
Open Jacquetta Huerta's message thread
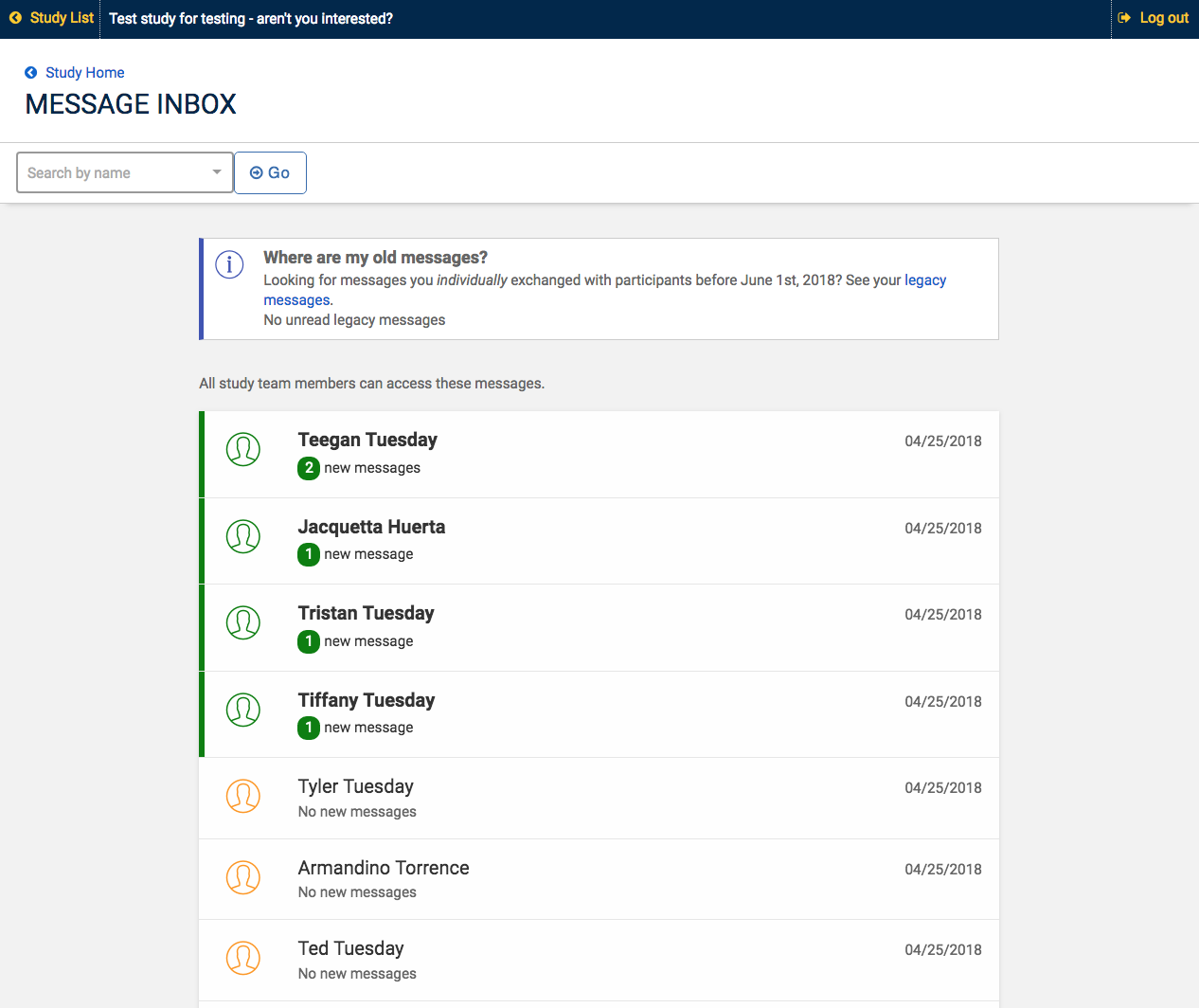click(x=599, y=541)
